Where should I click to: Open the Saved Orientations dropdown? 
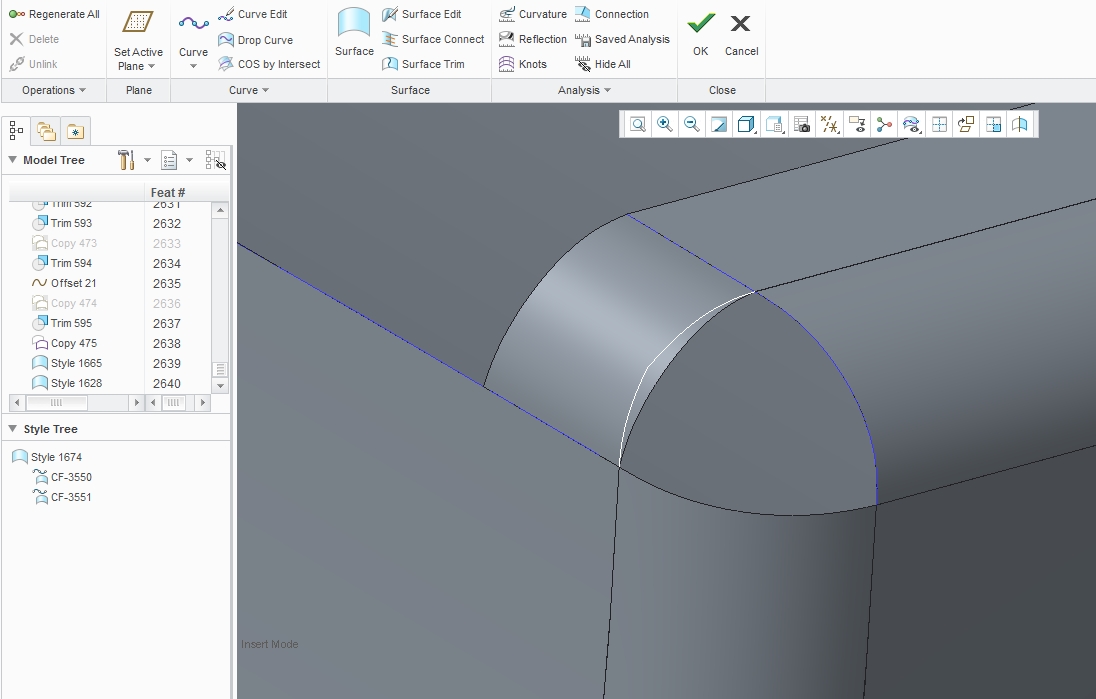click(x=774, y=124)
